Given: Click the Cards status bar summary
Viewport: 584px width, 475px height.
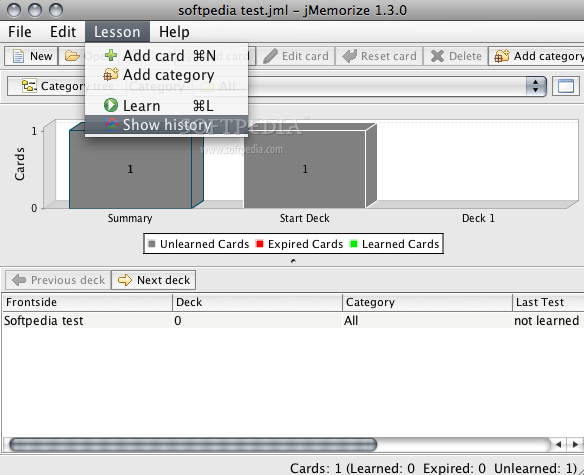Looking at the screenshot, I should [434, 468].
